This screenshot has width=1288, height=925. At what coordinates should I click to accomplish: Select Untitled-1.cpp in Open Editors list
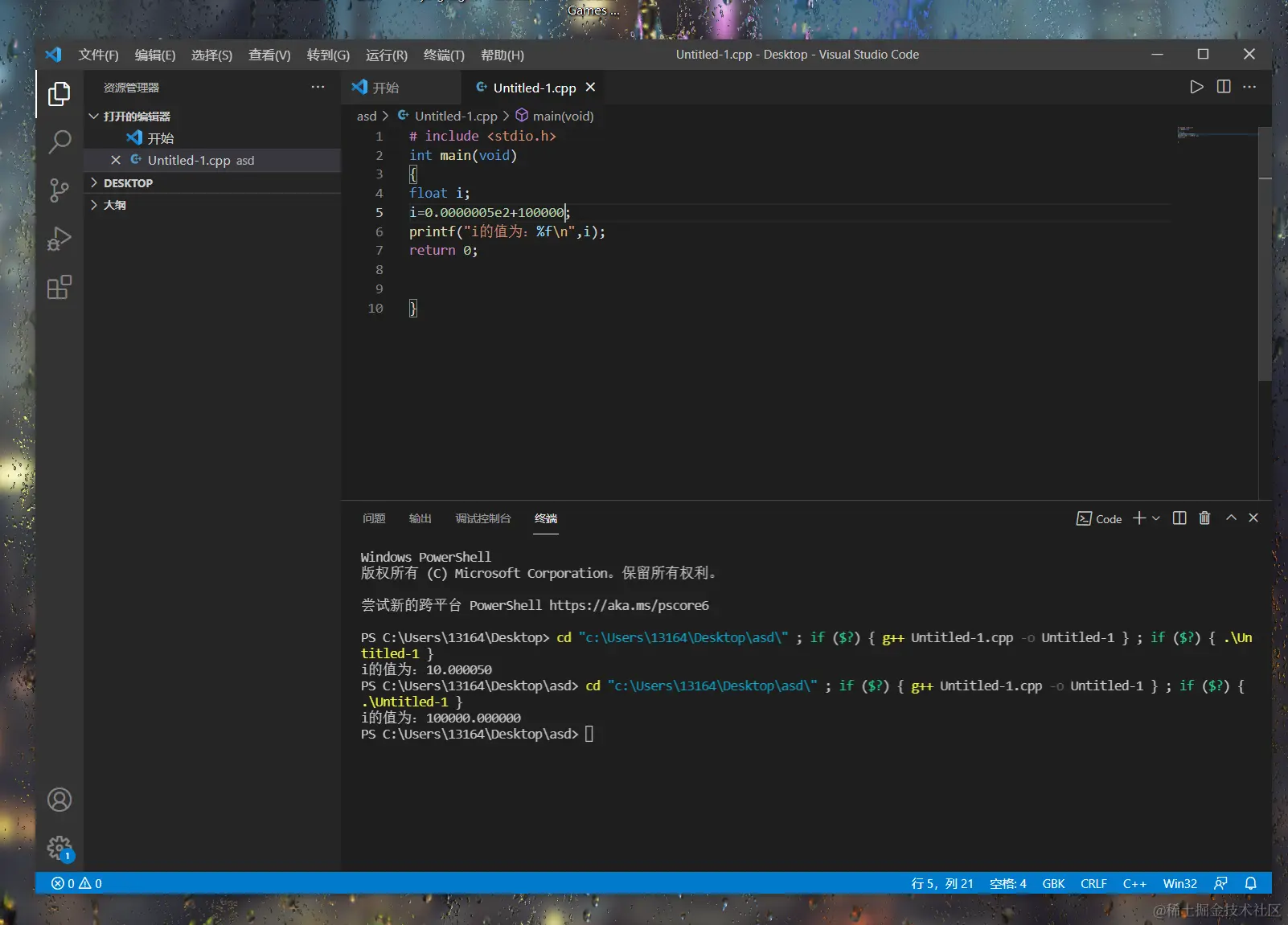[212, 160]
